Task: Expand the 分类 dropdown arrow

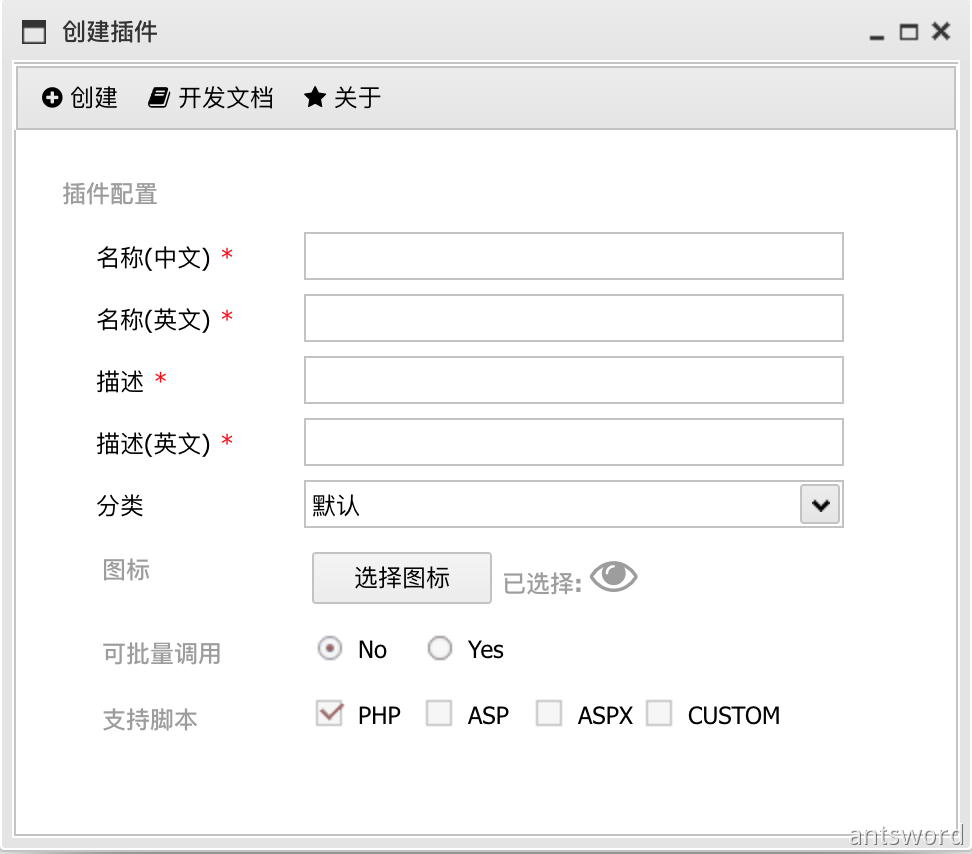Action: coord(821,505)
